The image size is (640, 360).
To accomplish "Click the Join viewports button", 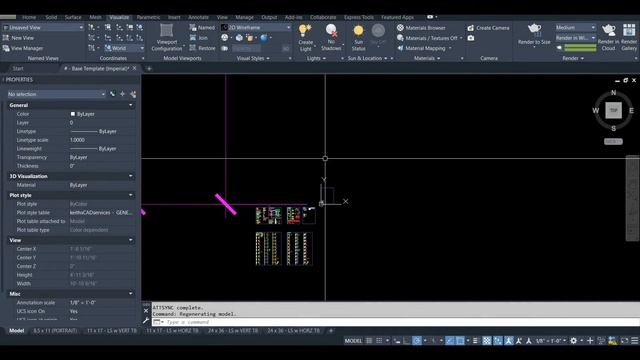I will (x=199, y=38).
